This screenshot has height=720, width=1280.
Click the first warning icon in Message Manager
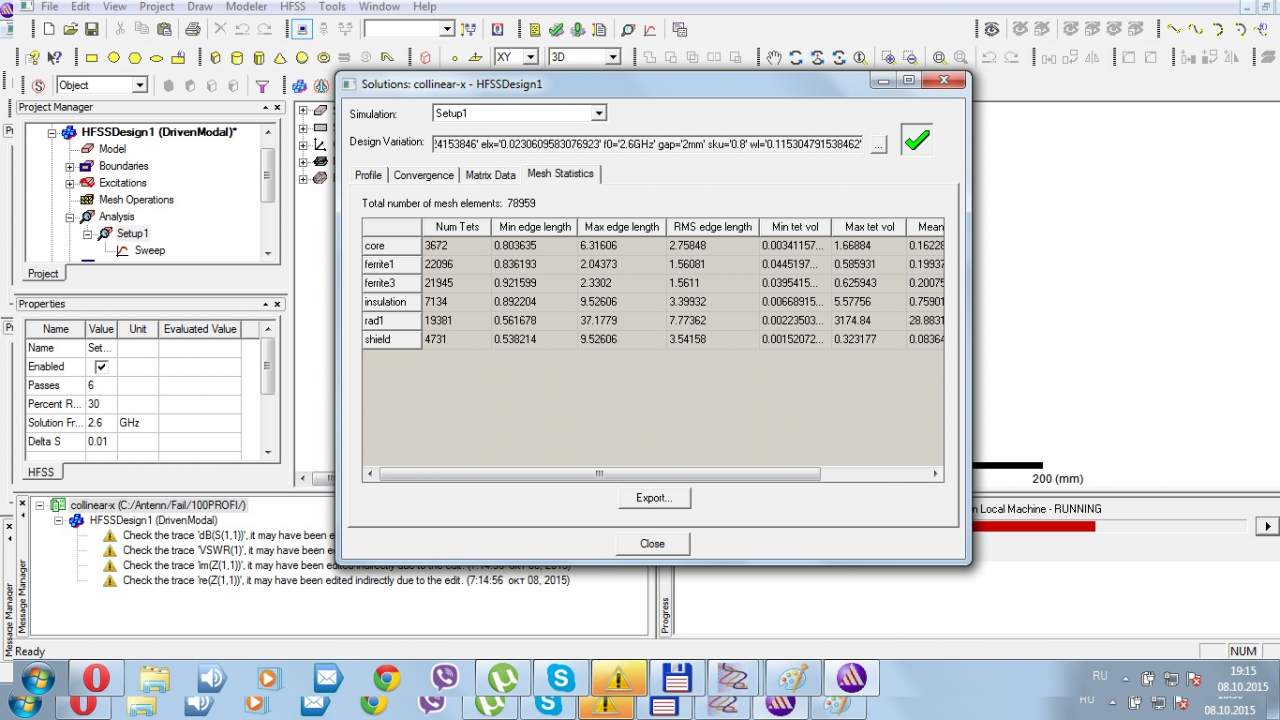coord(110,536)
